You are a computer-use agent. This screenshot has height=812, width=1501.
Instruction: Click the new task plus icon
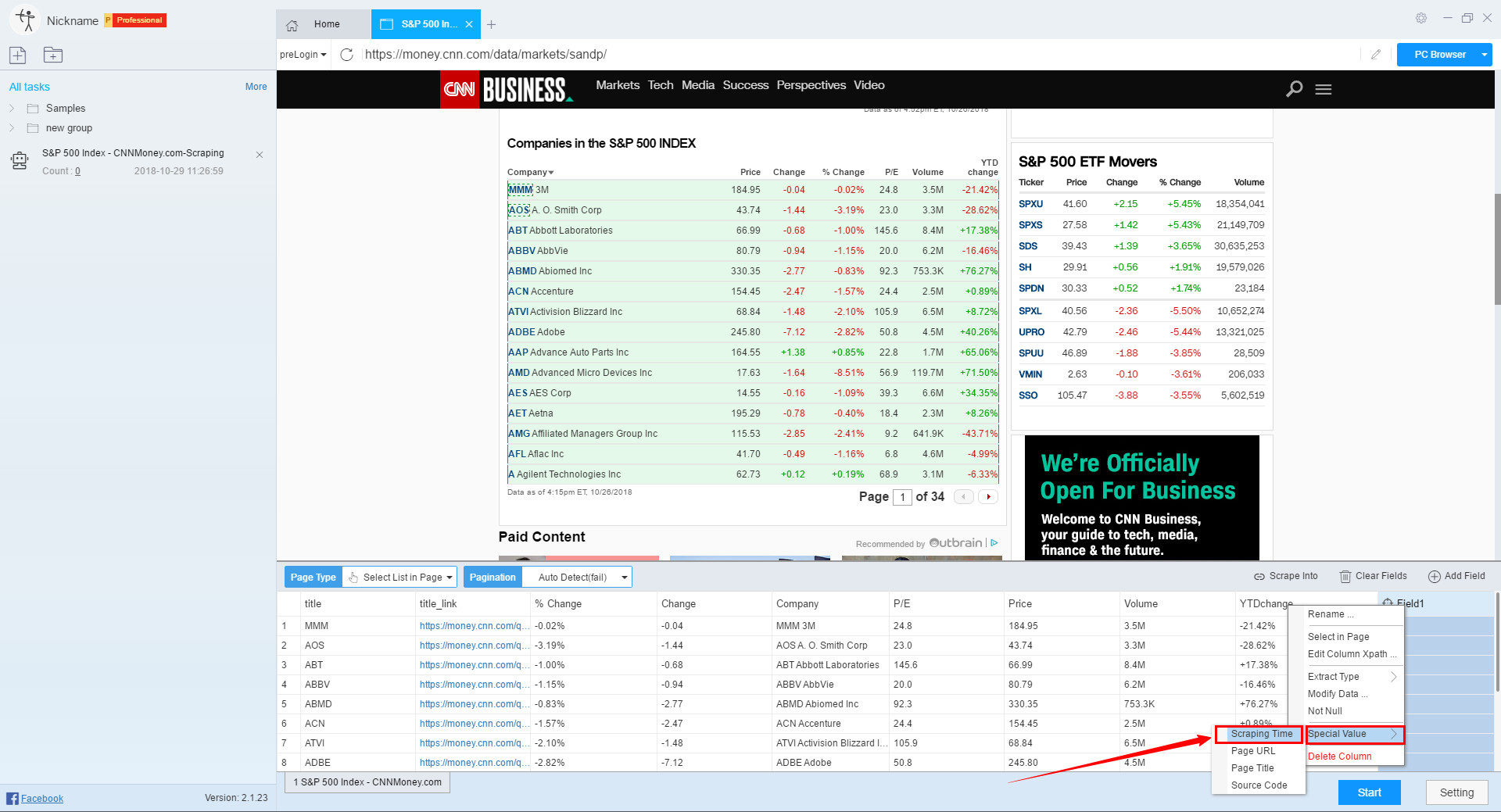point(17,55)
